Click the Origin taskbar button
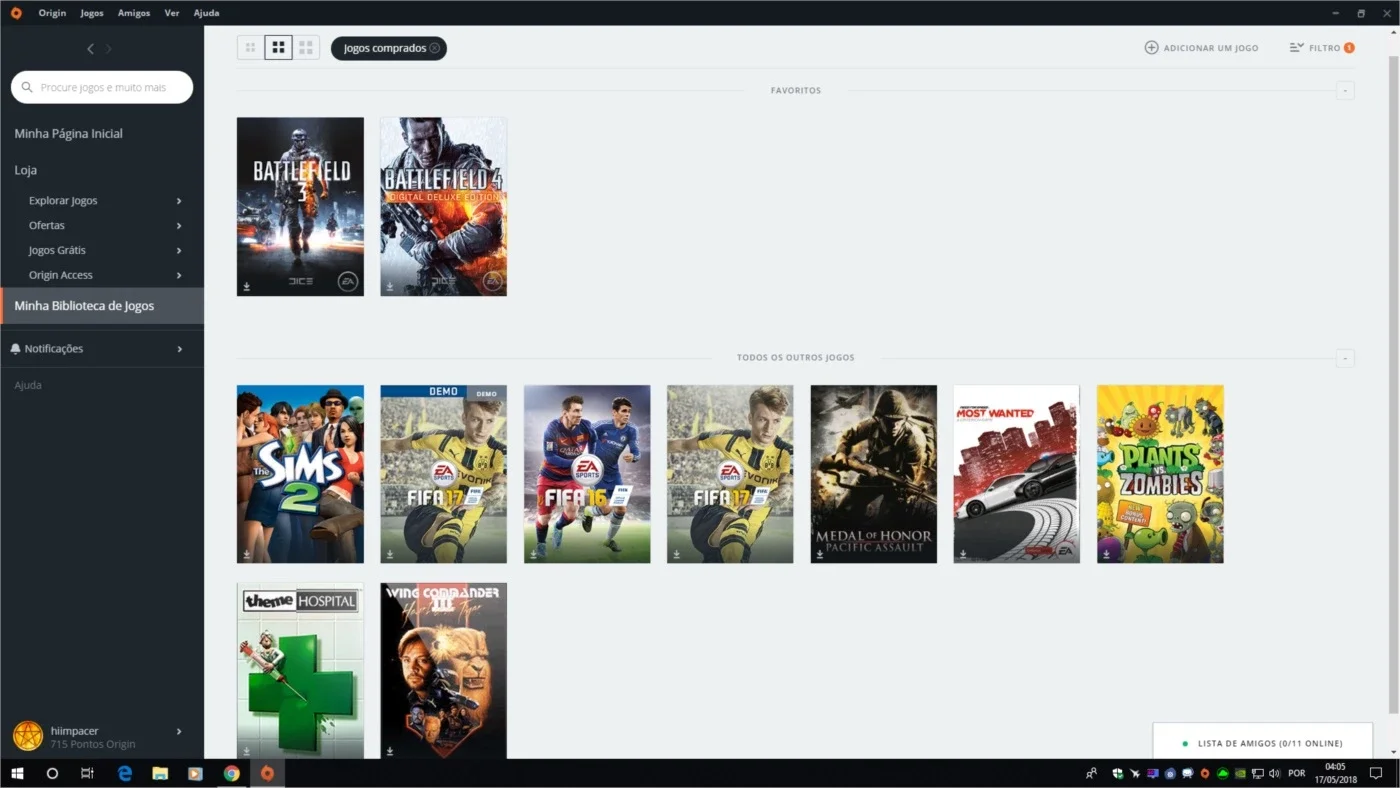The width and height of the screenshot is (1400, 788). (267, 773)
